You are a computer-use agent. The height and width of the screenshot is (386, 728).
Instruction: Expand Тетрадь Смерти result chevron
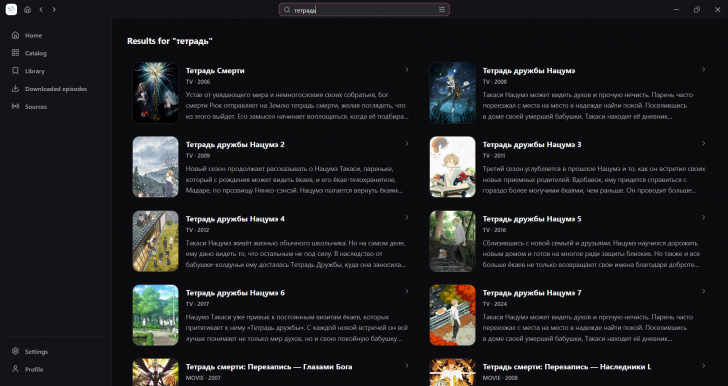(x=407, y=70)
